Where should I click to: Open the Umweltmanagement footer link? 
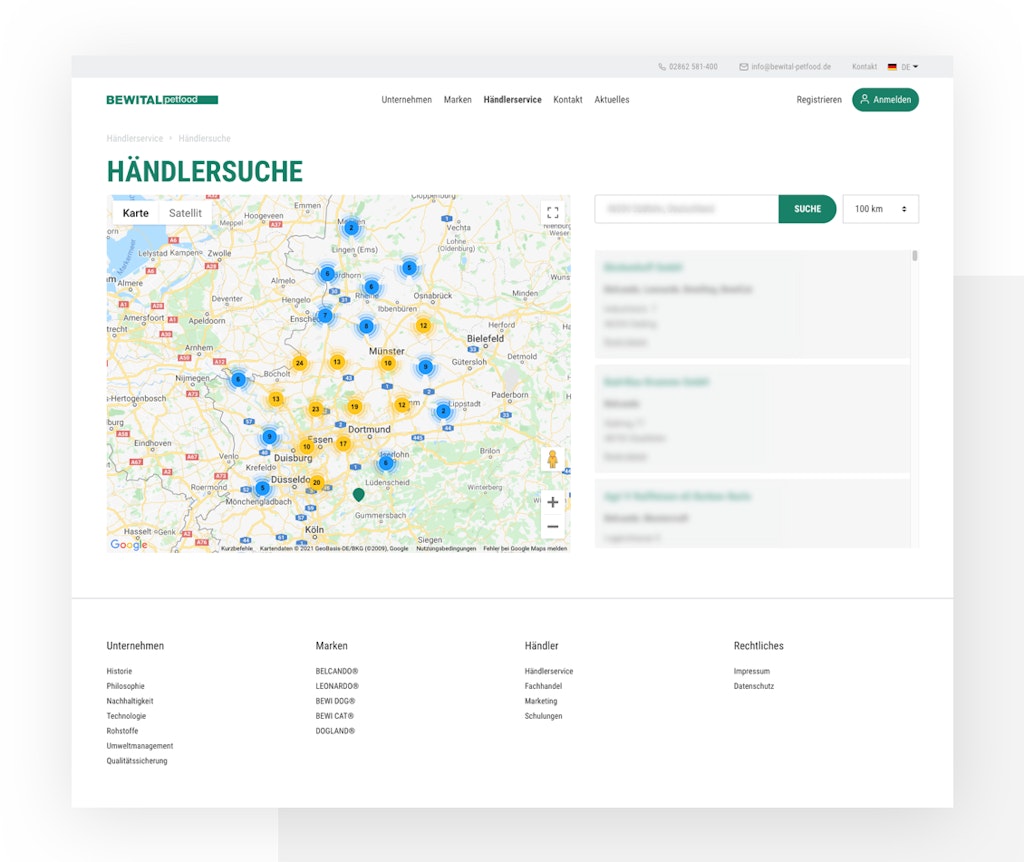pos(140,746)
